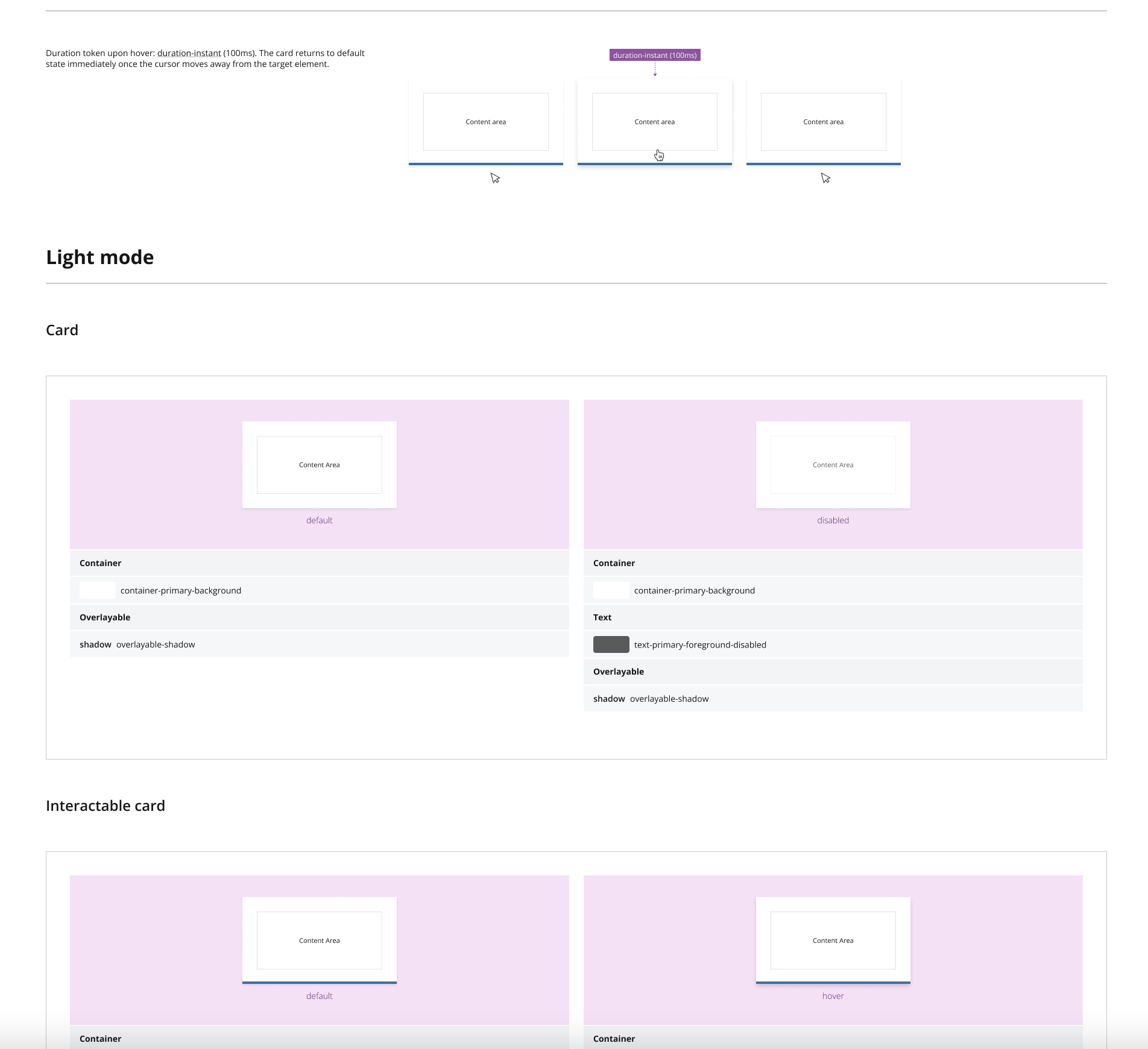This screenshot has height=1049, width=1148.
Task: Select the default Card variant preview
Action: pyautogui.click(x=319, y=464)
